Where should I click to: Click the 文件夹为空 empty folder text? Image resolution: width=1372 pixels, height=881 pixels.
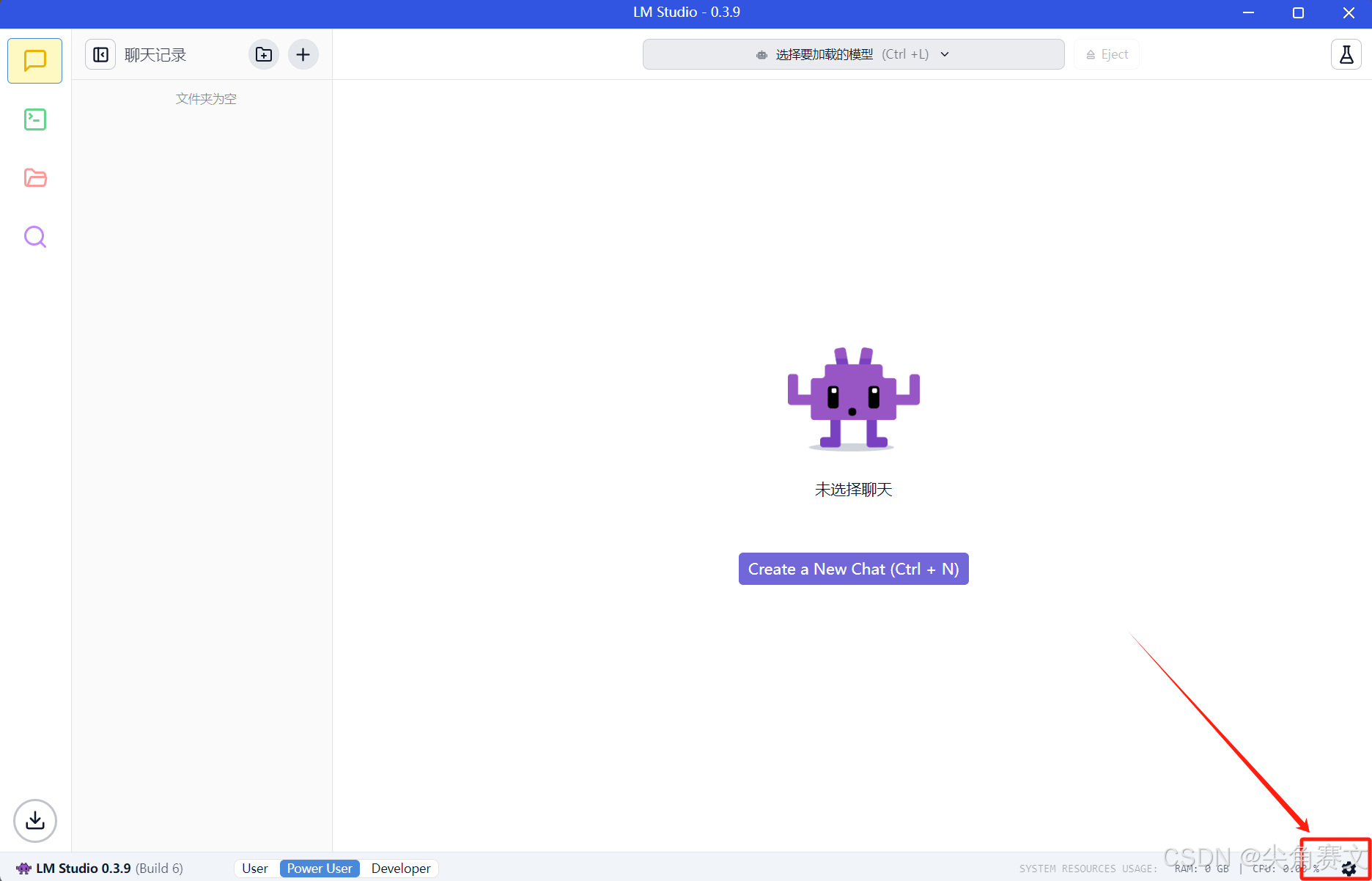click(206, 99)
